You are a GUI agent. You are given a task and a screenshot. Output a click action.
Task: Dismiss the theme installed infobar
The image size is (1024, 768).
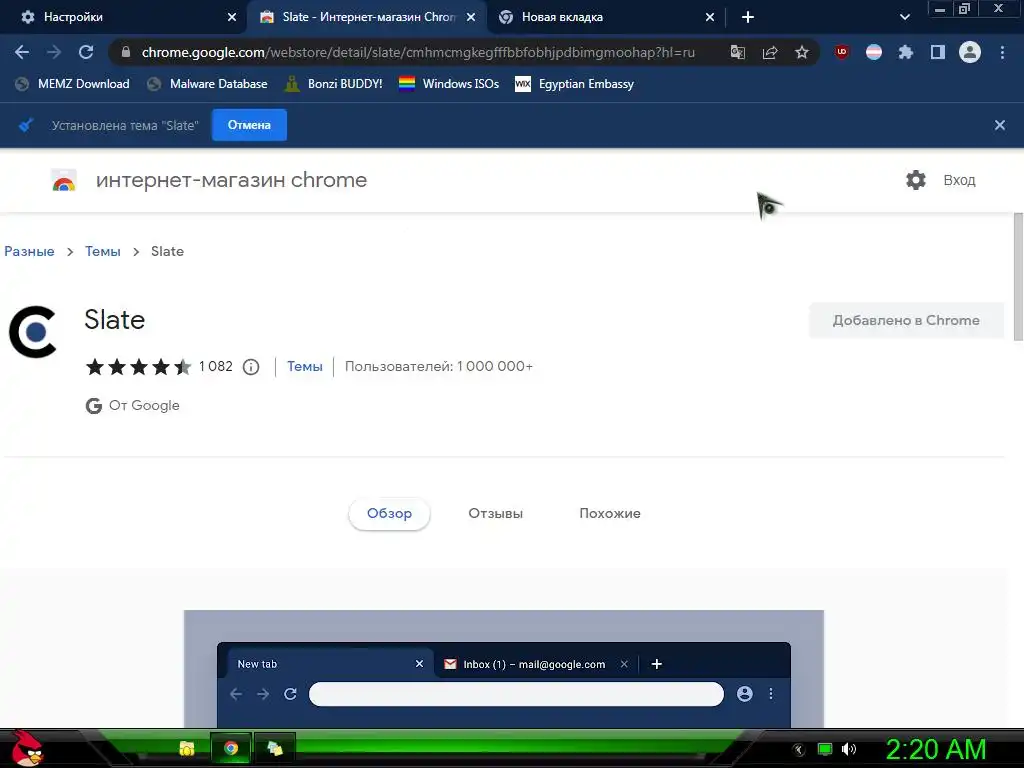point(1000,125)
